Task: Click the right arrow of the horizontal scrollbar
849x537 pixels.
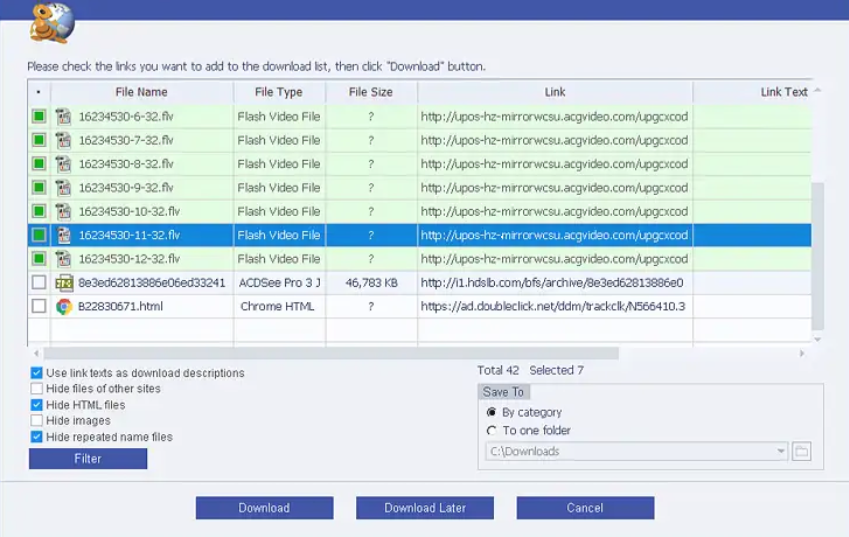Action: pyautogui.click(x=802, y=353)
